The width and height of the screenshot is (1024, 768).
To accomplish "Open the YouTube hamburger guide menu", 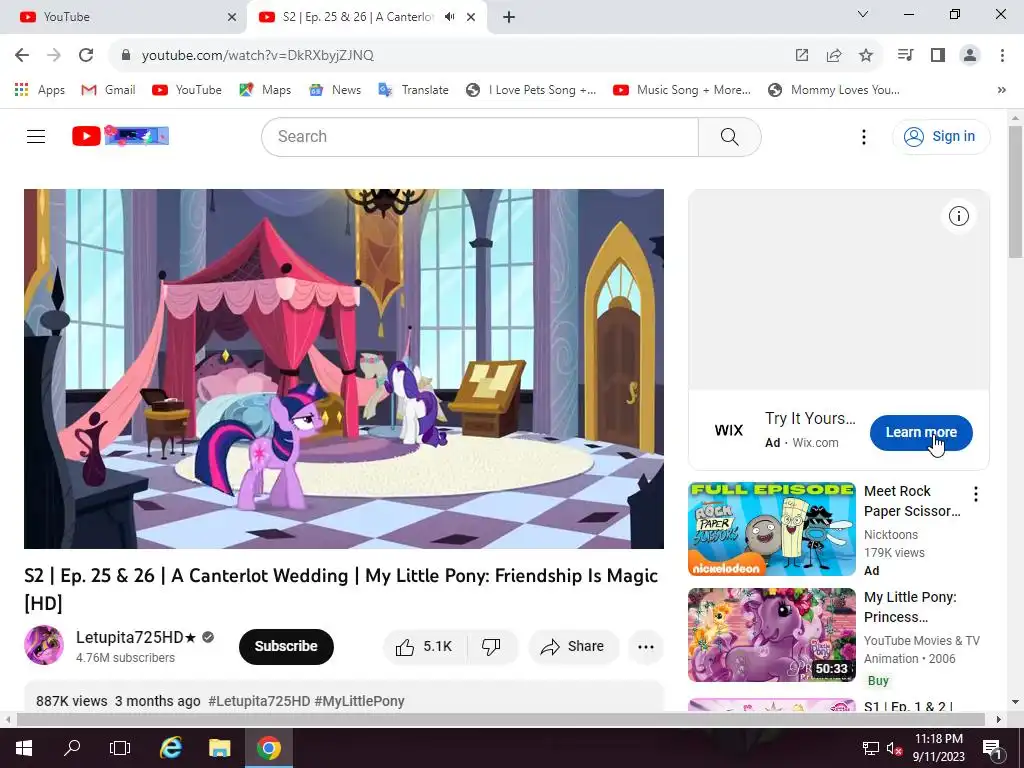I will tap(36, 136).
